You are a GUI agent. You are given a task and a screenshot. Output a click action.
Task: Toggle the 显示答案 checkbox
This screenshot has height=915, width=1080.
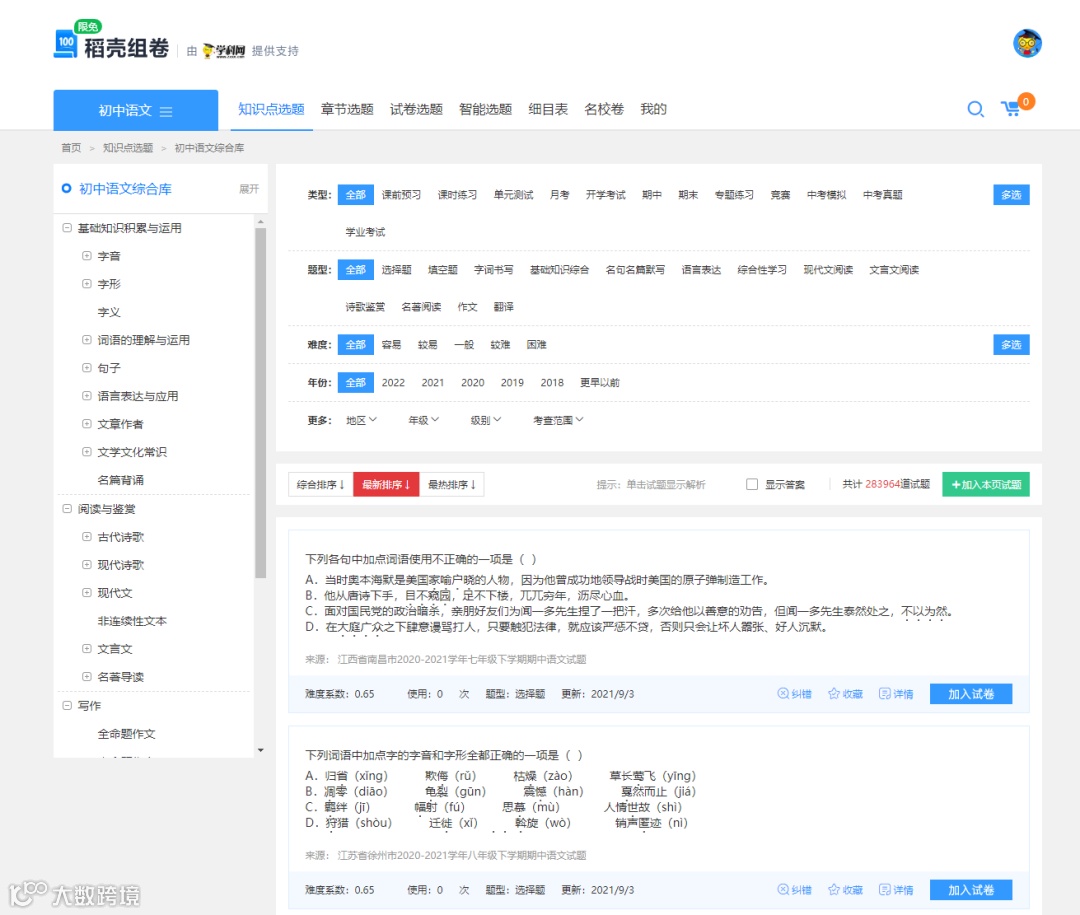pos(751,484)
